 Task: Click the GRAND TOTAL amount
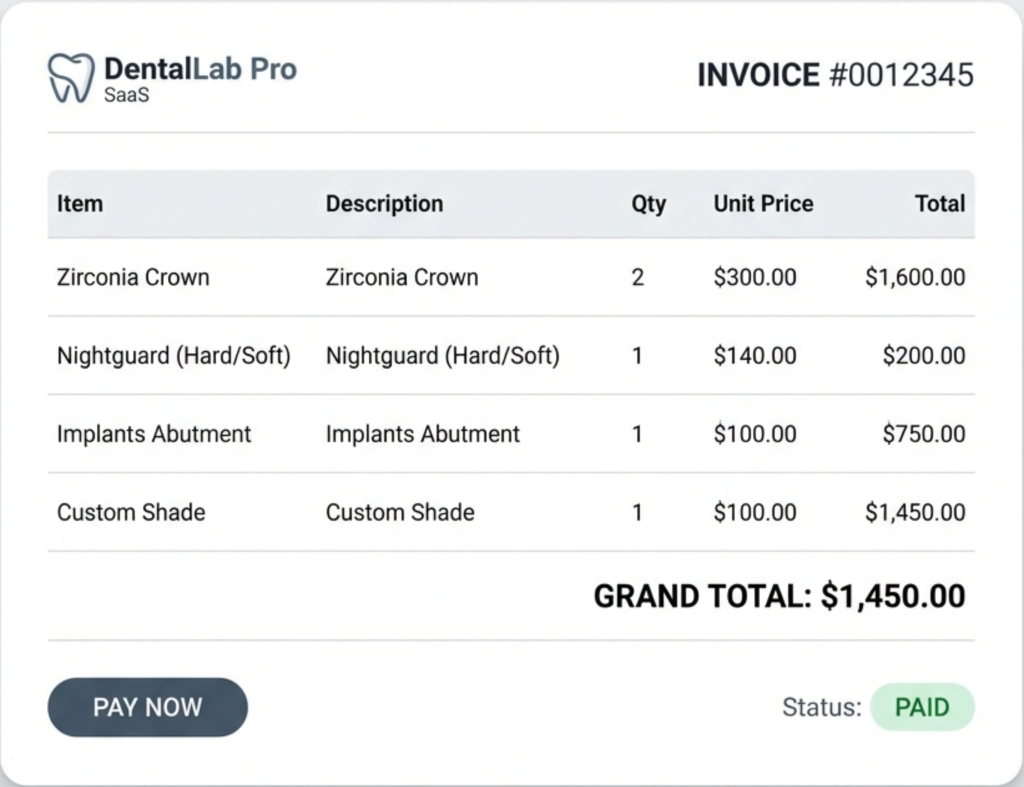[895, 596]
